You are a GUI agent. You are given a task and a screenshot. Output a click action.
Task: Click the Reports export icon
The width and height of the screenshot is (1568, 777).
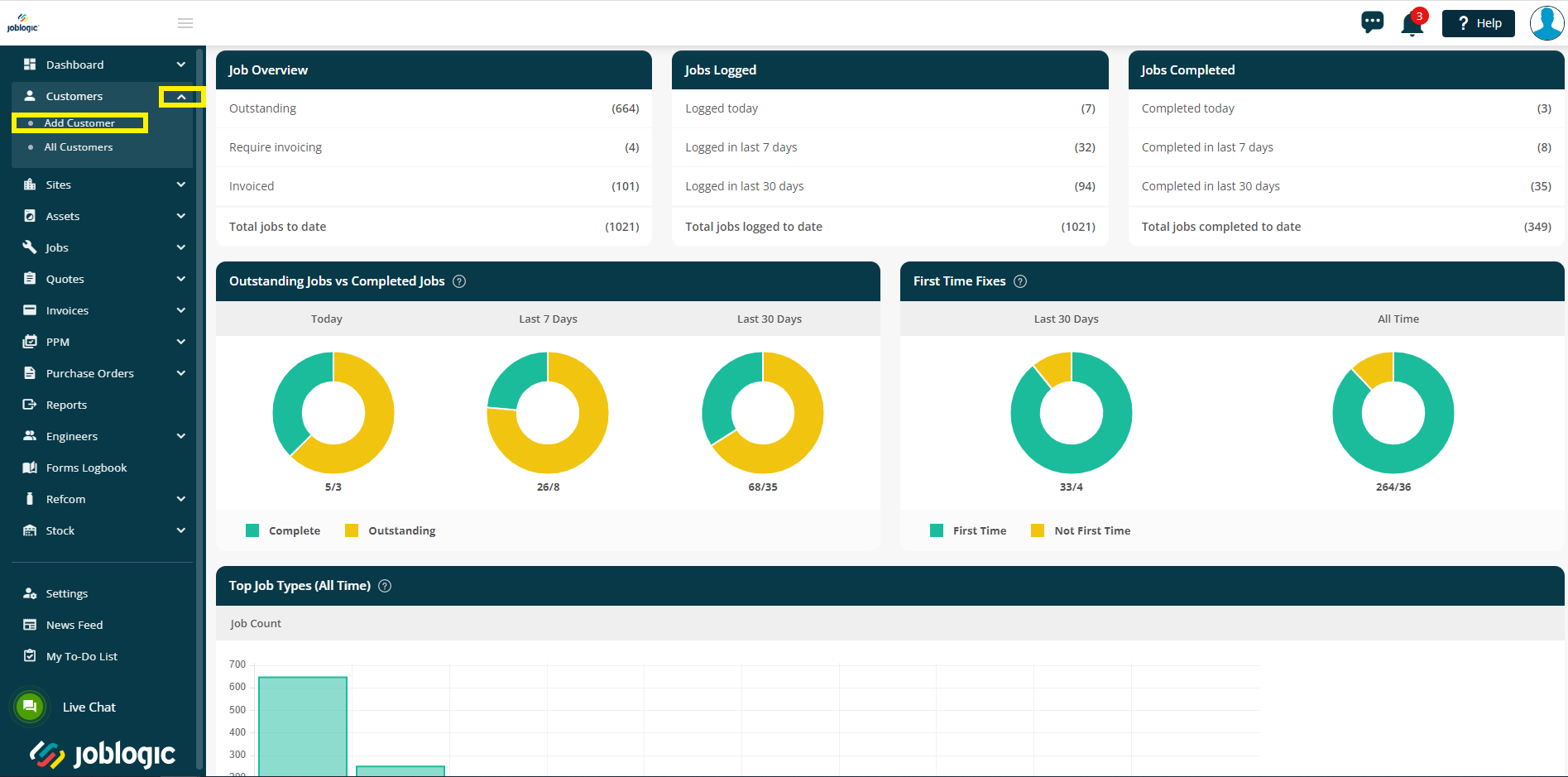[x=30, y=405]
